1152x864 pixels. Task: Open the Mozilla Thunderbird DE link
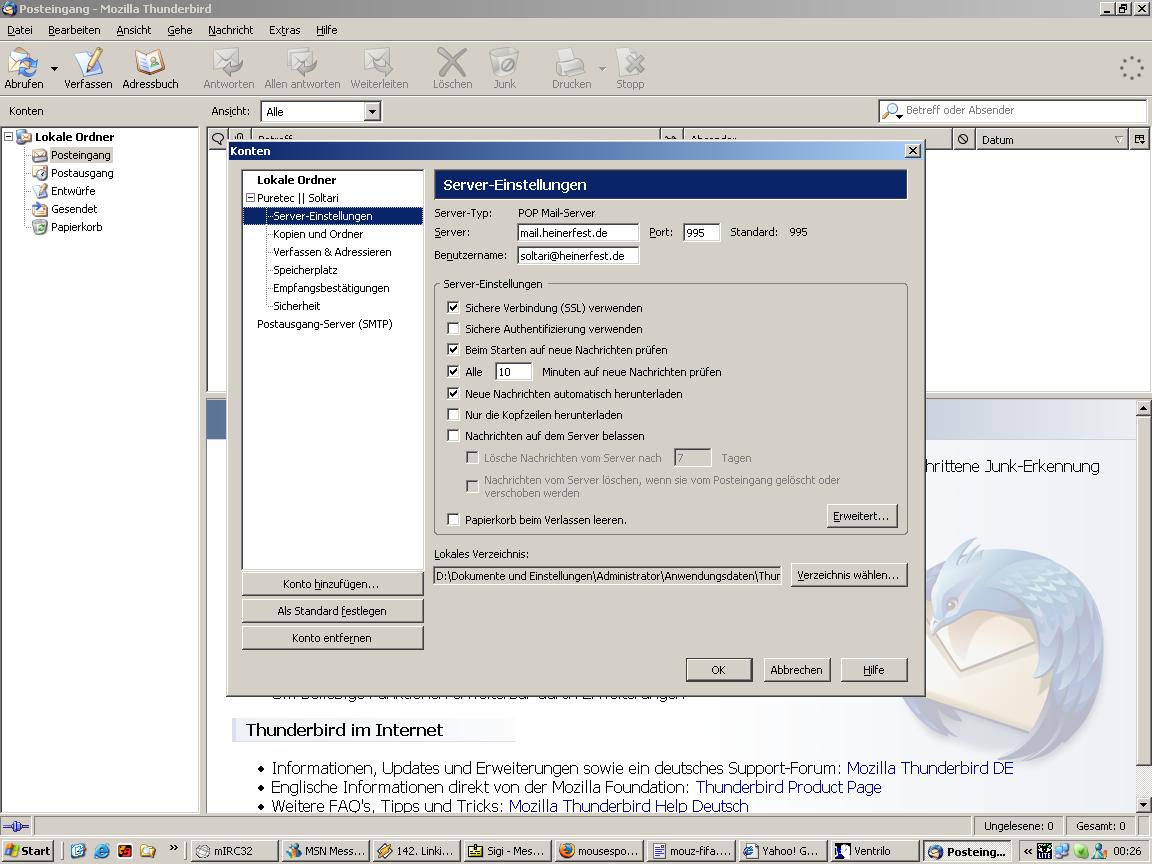pyautogui.click(x=930, y=768)
